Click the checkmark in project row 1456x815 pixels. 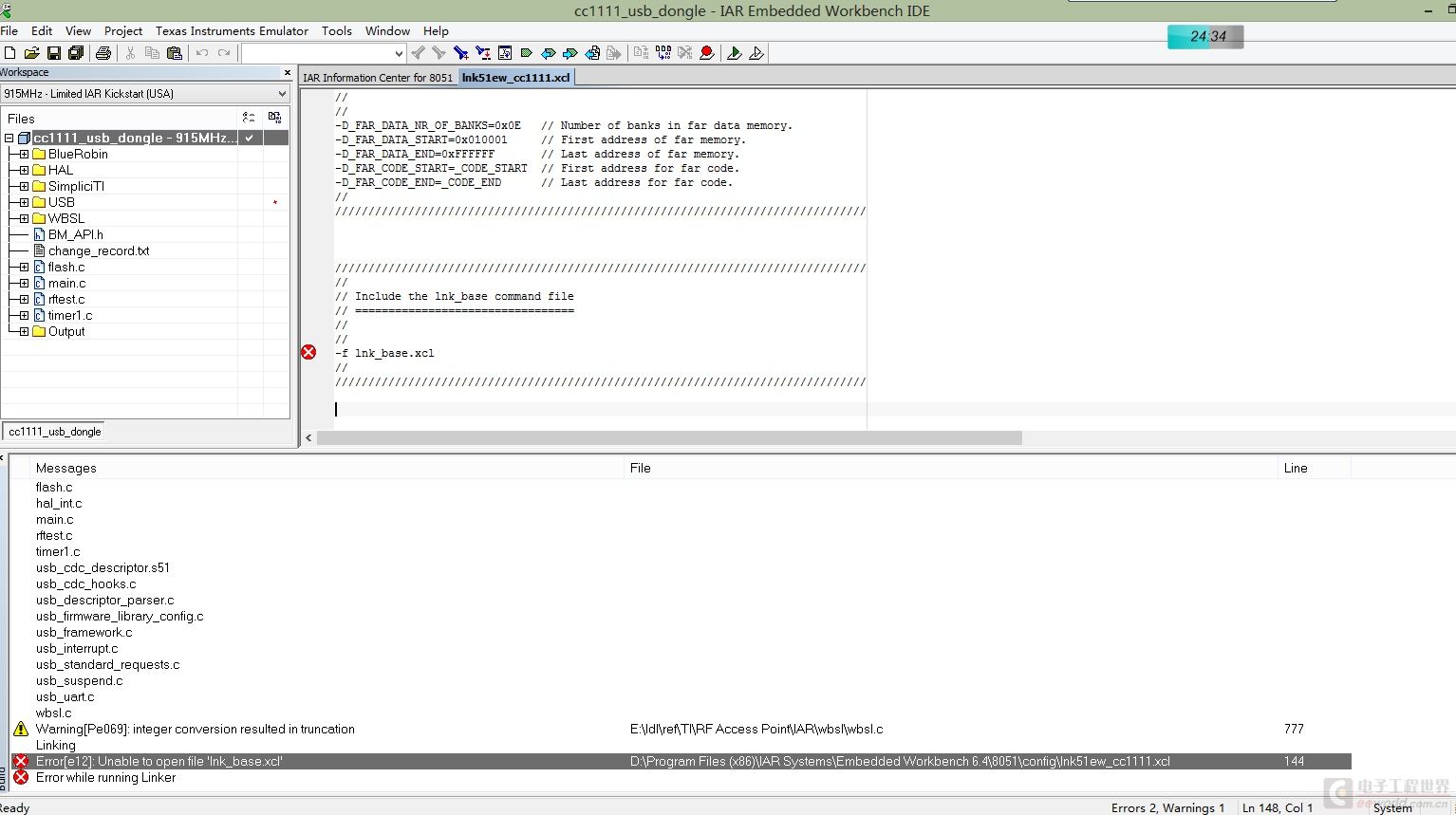250,138
